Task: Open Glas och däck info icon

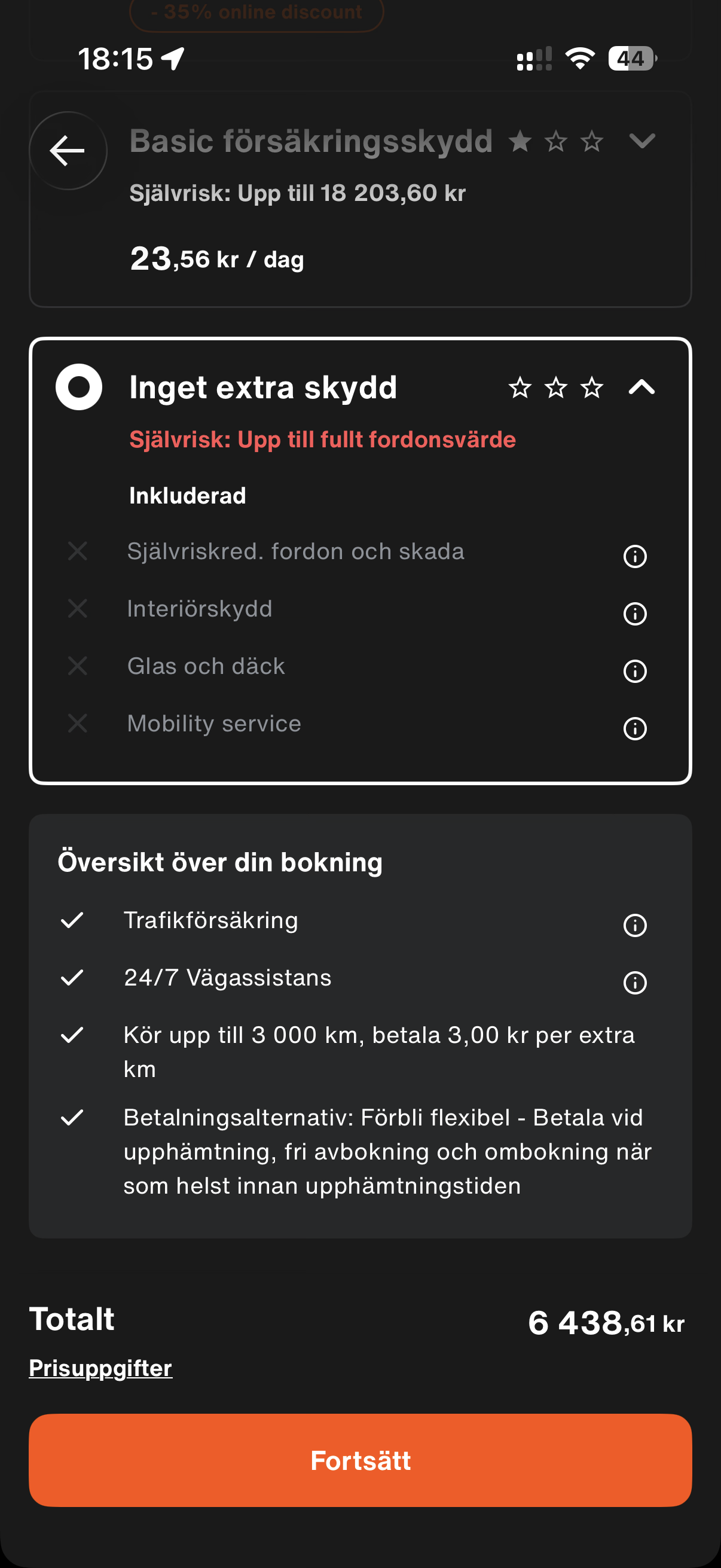Action: tap(634, 671)
